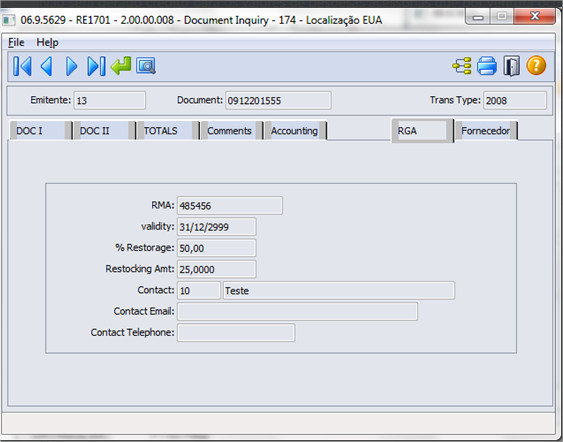Click the Document field 0912201555
This screenshot has width=563, height=442.
[x=278, y=100]
